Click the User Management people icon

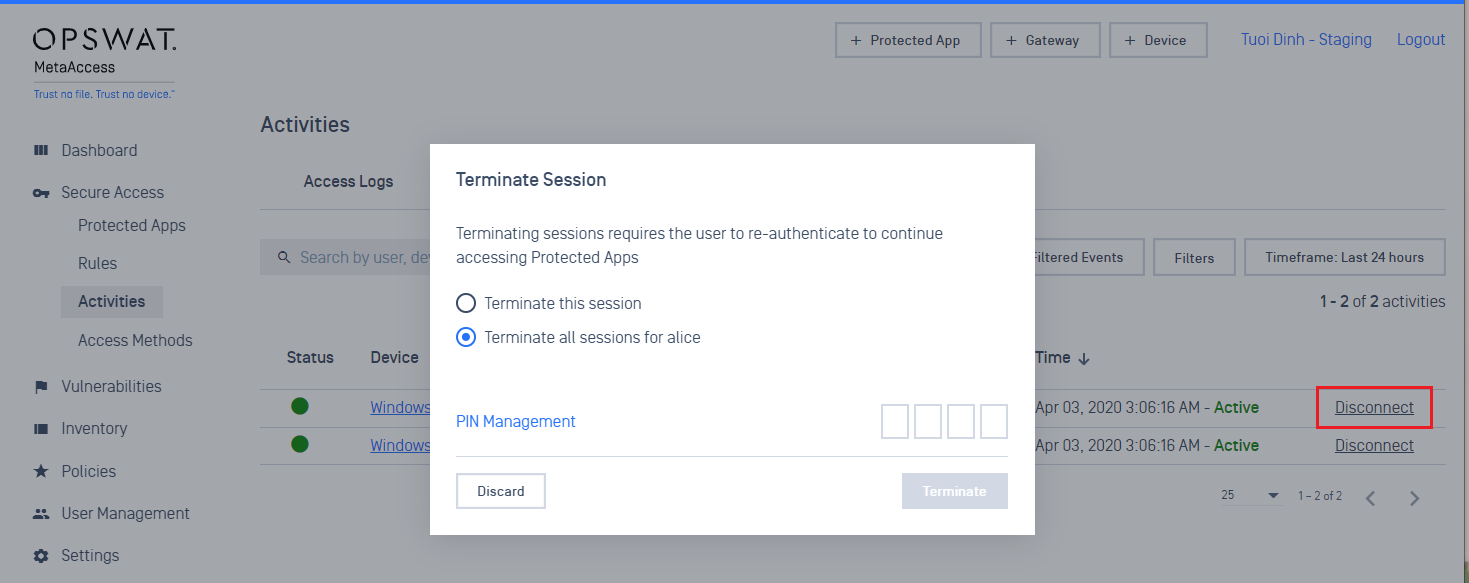[x=41, y=514]
